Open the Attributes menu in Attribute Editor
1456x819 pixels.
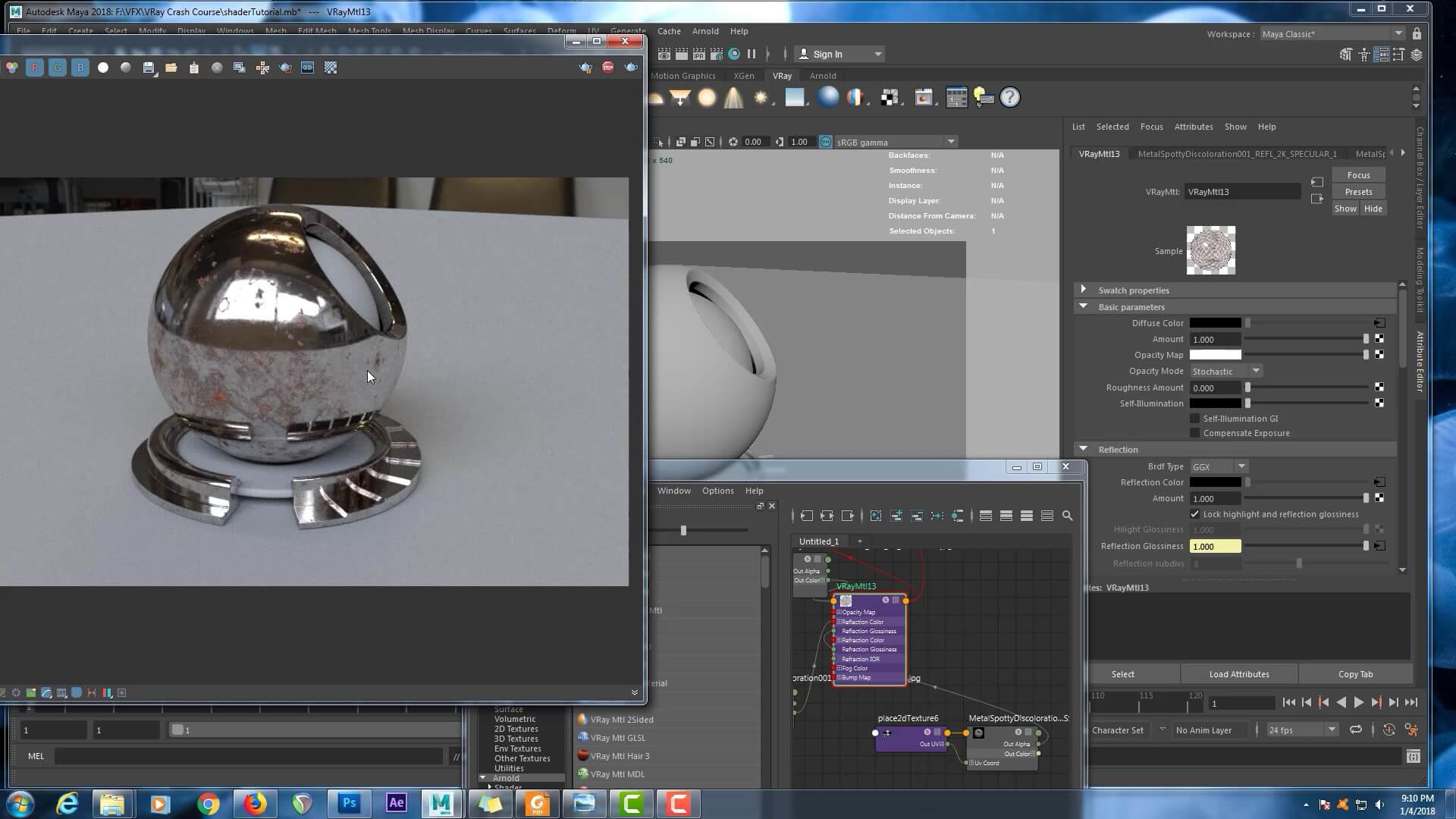click(x=1193, y=127)
